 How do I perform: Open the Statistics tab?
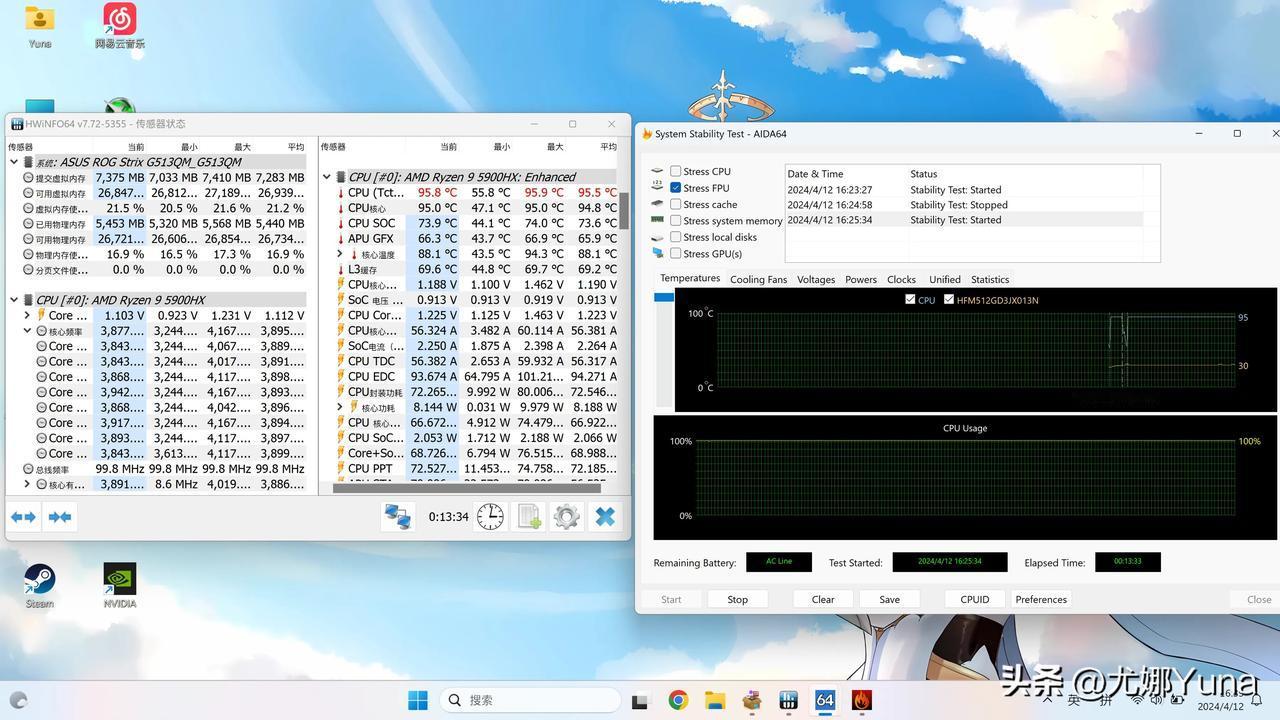coord(989,280)
